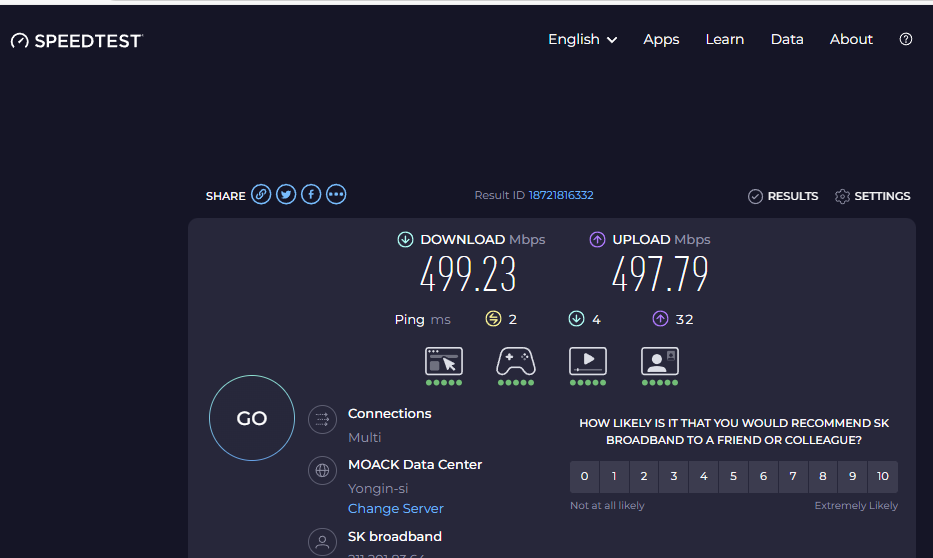Click the server globe icon
The height and width of the screenshot is (558, 933).
[x=323, y=471]
